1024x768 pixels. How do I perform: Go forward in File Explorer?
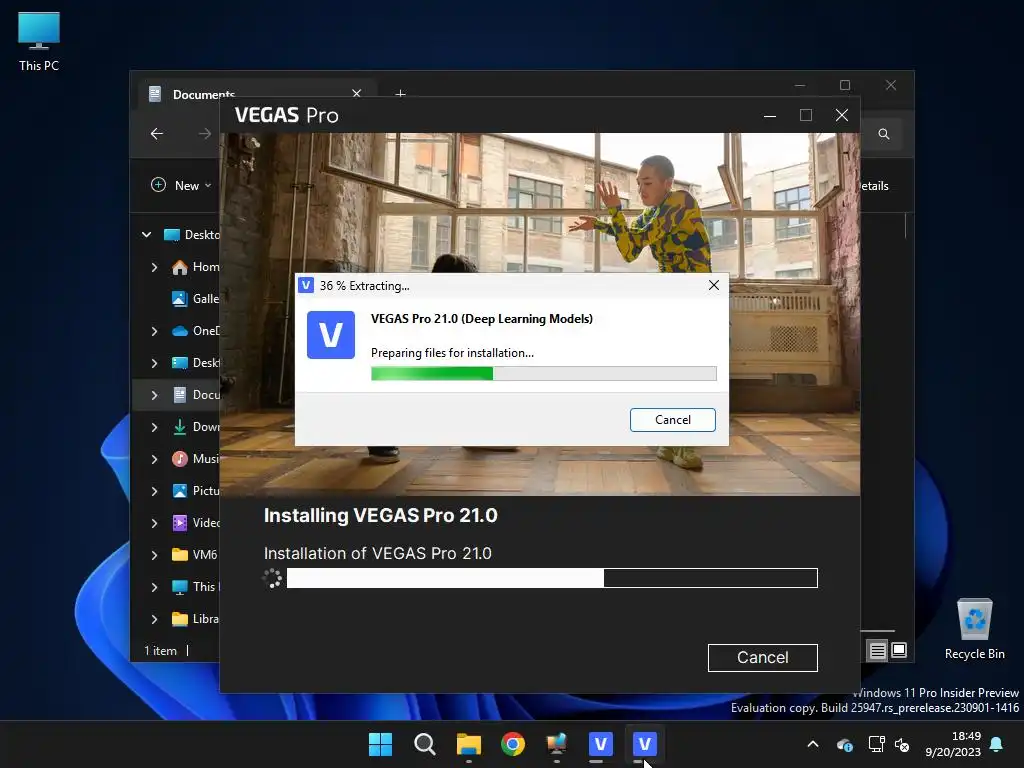click(205, 134)
